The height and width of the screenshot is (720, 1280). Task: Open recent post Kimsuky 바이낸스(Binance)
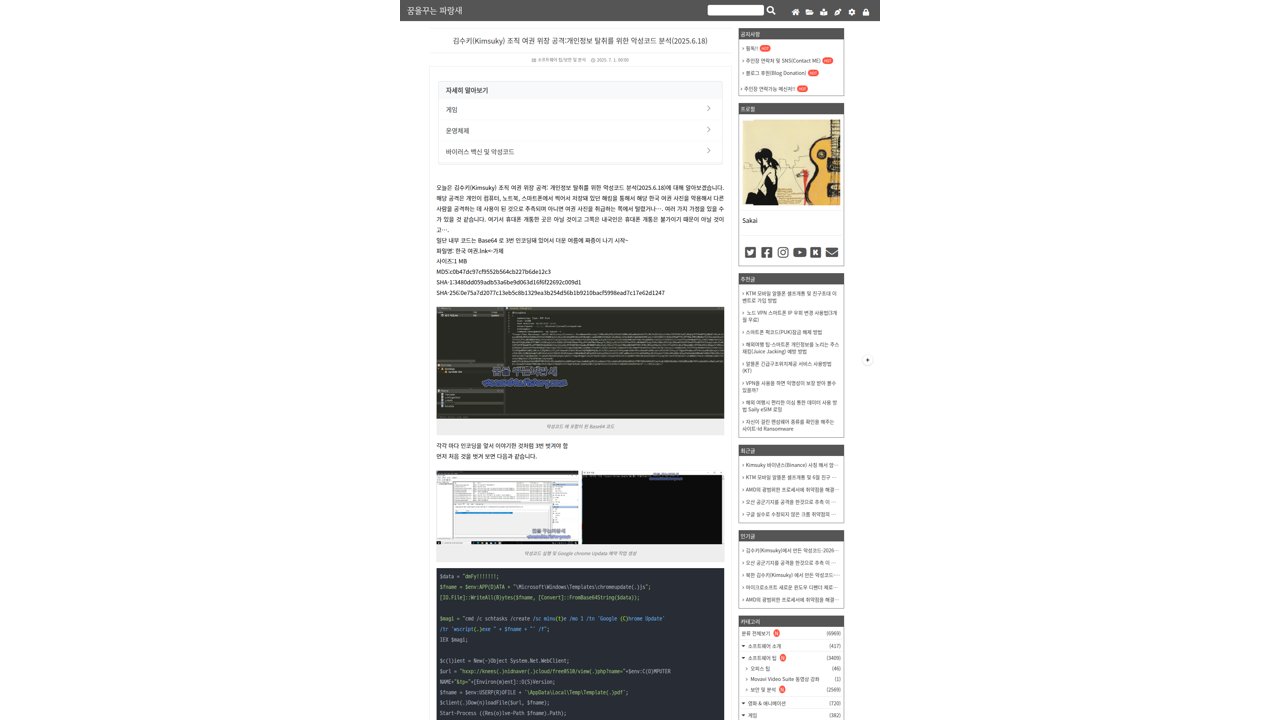click(x=790, y=465)
